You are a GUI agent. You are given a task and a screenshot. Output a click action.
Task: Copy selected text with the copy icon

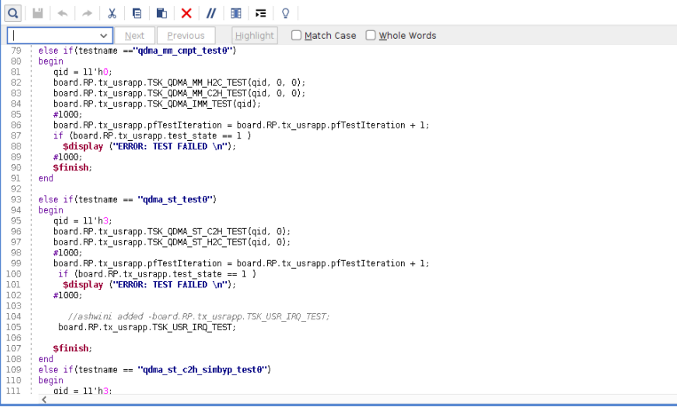(x=136, y=13)
